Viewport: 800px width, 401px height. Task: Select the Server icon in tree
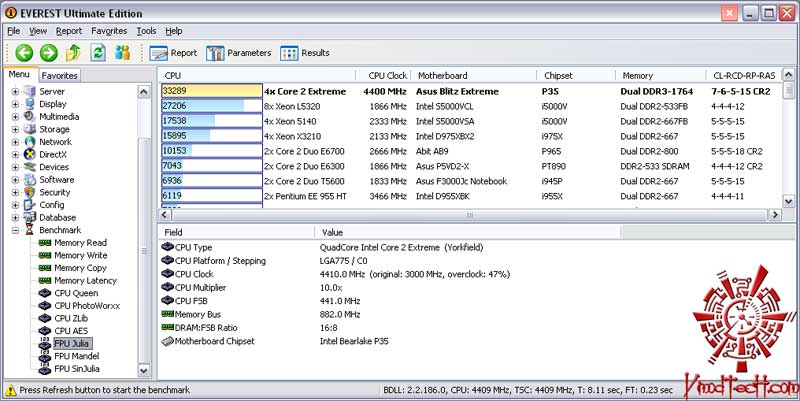pos(30,91)
